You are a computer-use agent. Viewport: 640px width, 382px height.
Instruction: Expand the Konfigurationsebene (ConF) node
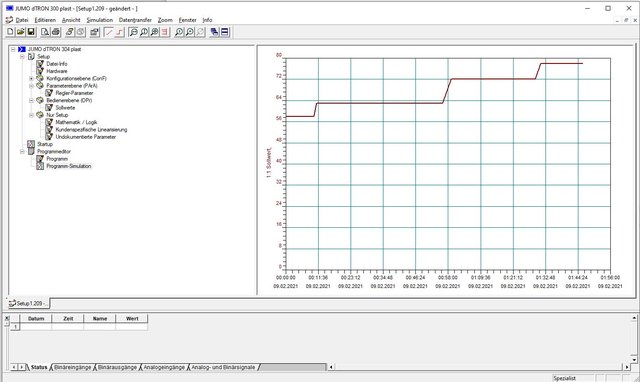31,78
